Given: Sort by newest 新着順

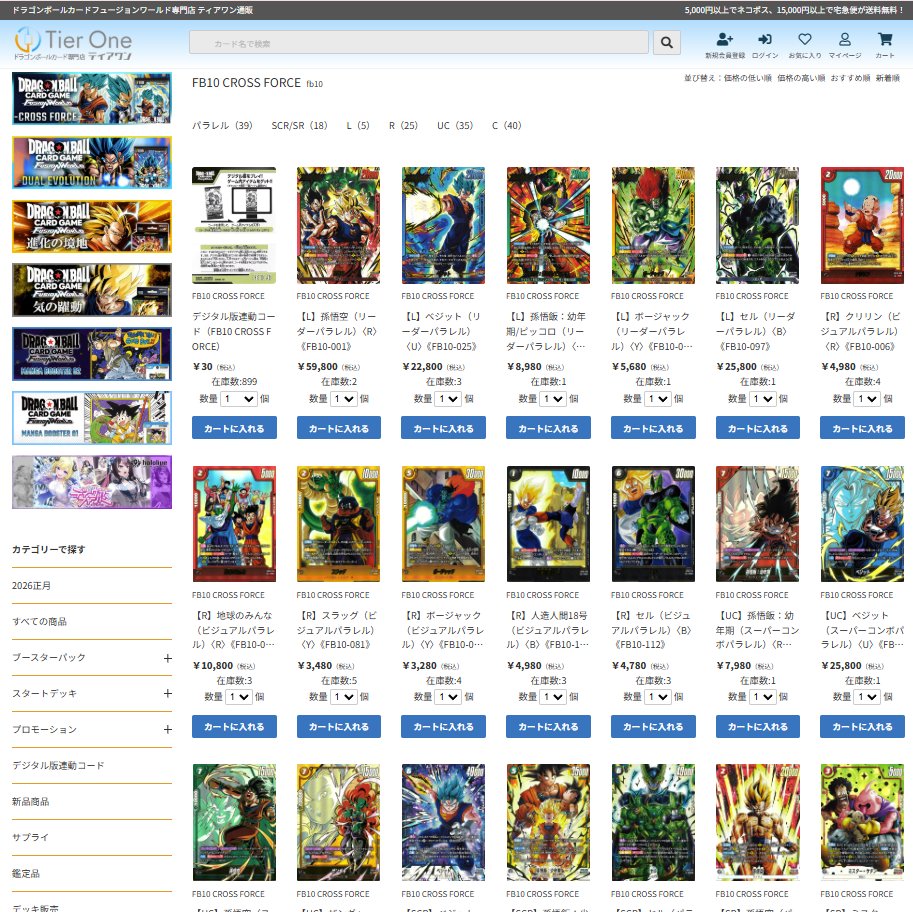Looking at the screenshot, I should [x=887, y=78].
